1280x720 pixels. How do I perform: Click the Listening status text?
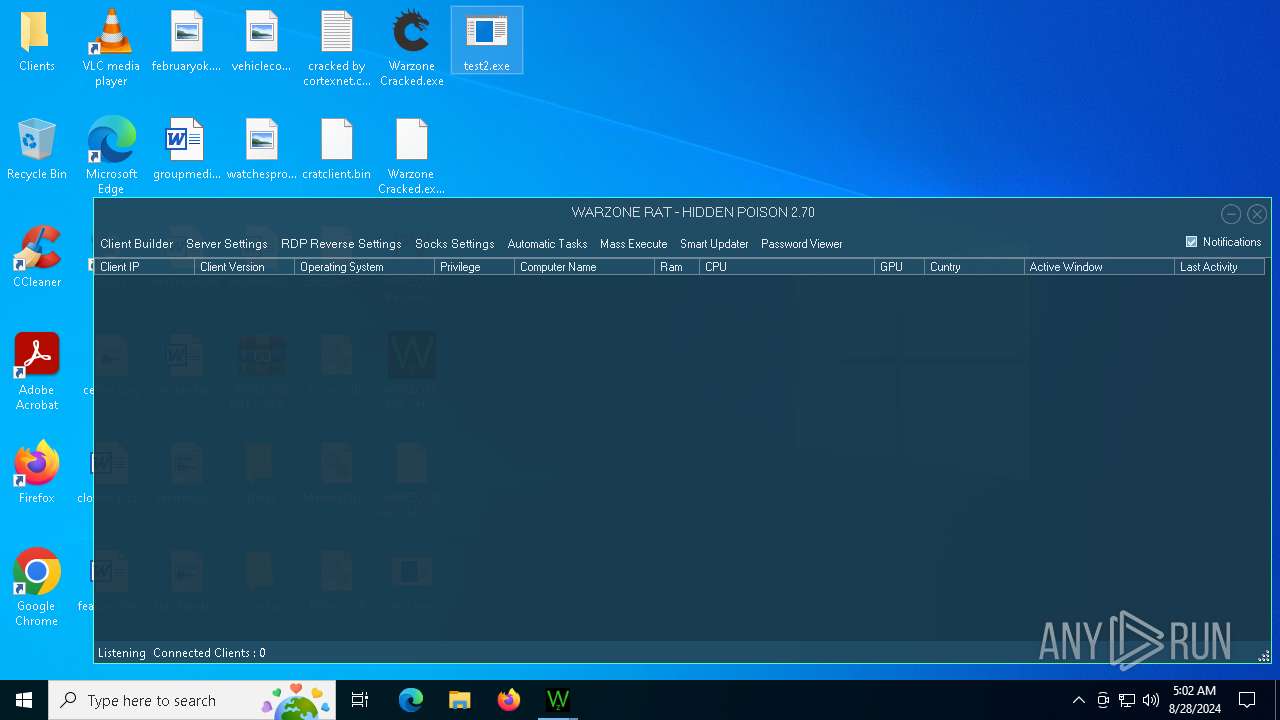pyautogui.click(x=121, y=653)
